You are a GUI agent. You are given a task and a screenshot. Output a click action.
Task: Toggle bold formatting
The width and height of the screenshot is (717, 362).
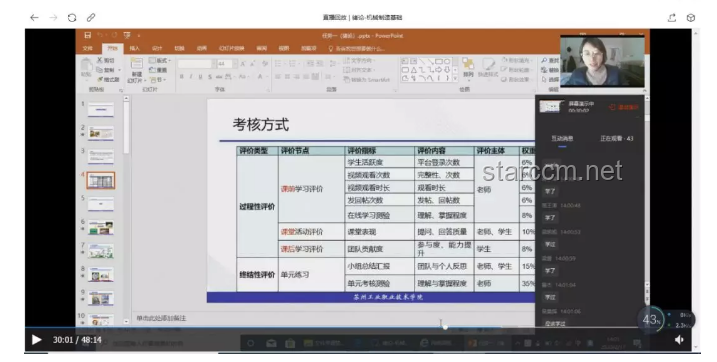(x=182, y=77)
